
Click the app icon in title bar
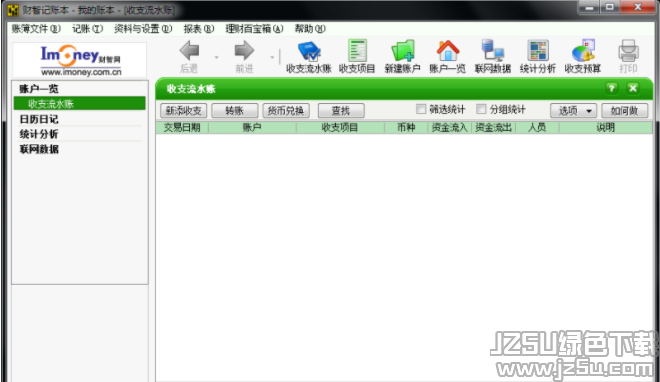pyautogui.click(x=13, y=10)
